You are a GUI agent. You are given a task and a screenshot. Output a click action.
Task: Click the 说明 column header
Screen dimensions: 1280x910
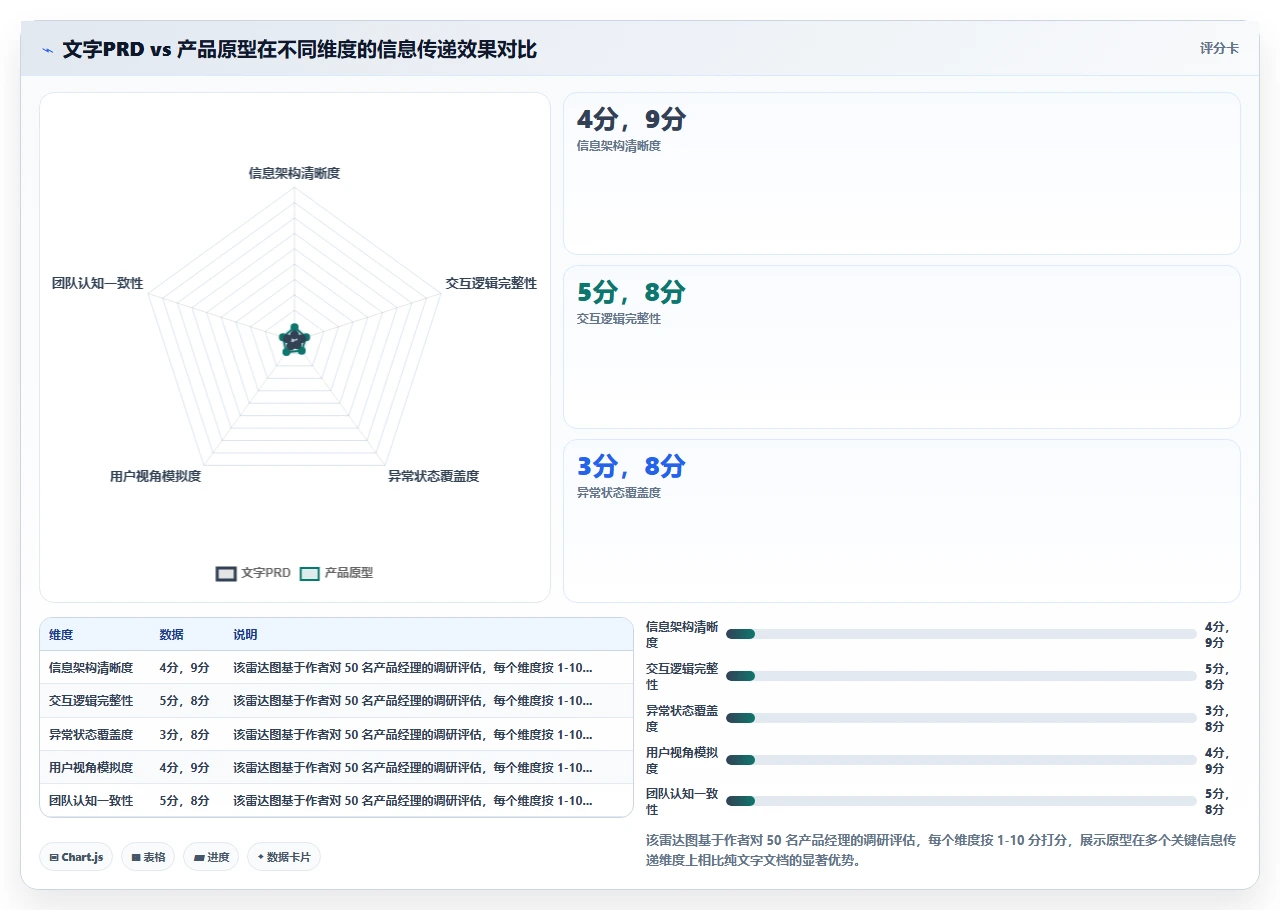(245, 635)
